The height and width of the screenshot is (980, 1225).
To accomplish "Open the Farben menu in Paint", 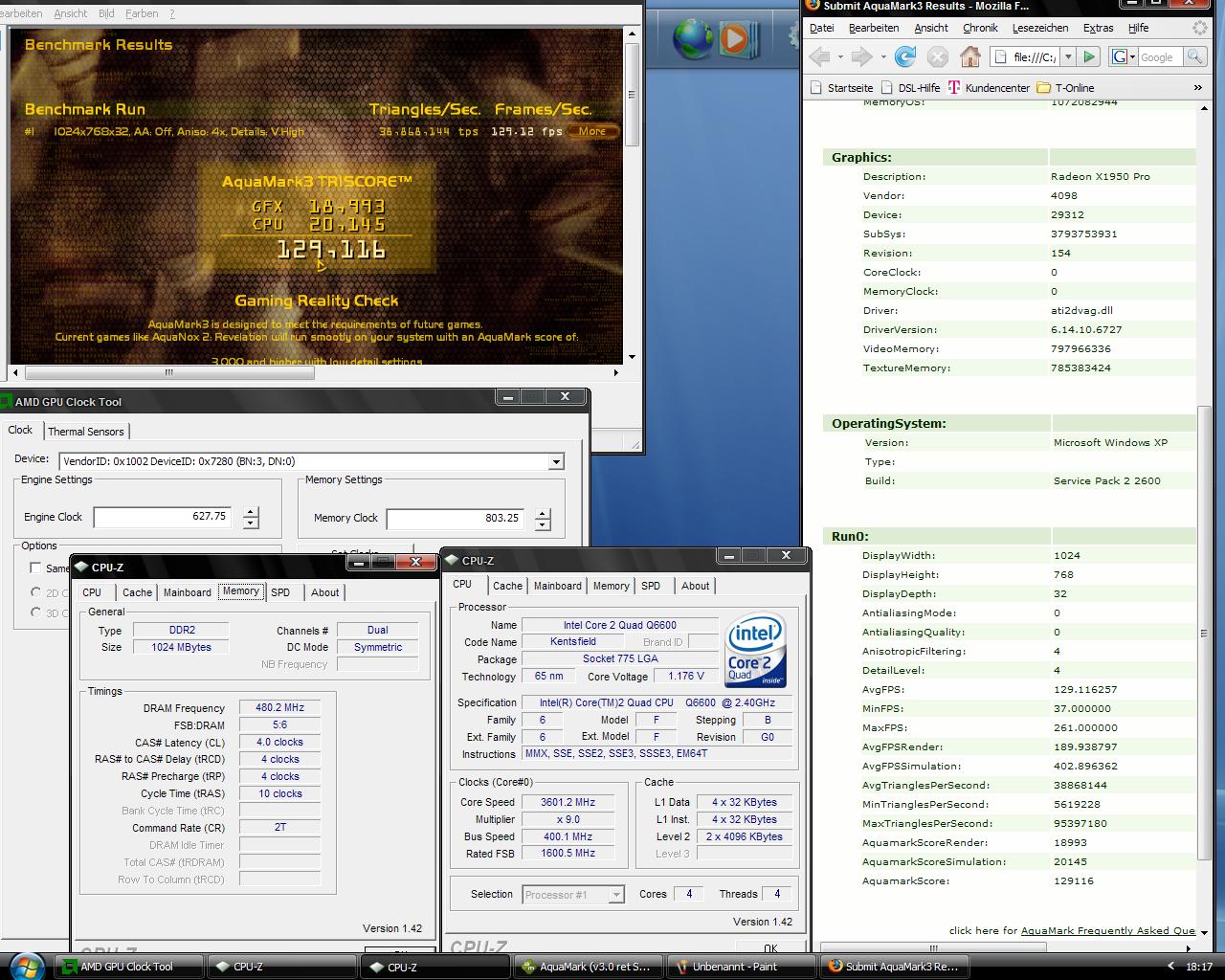I will tap(142, 13).
